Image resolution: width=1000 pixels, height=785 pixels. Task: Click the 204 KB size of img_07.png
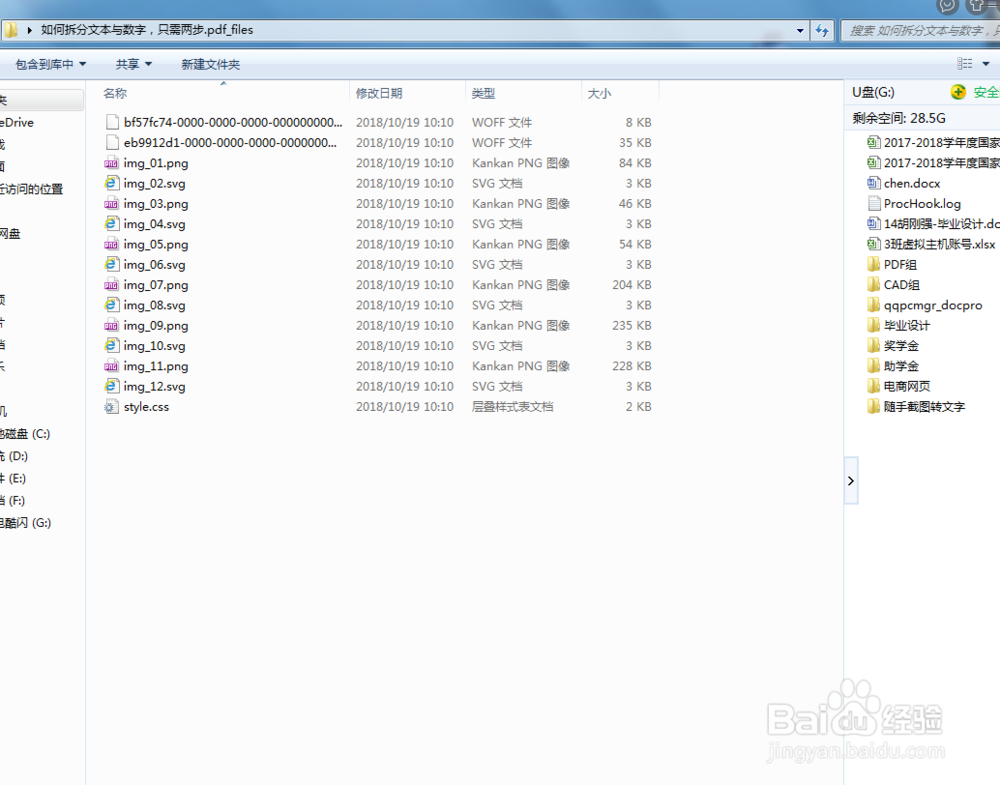coord(631,285)
